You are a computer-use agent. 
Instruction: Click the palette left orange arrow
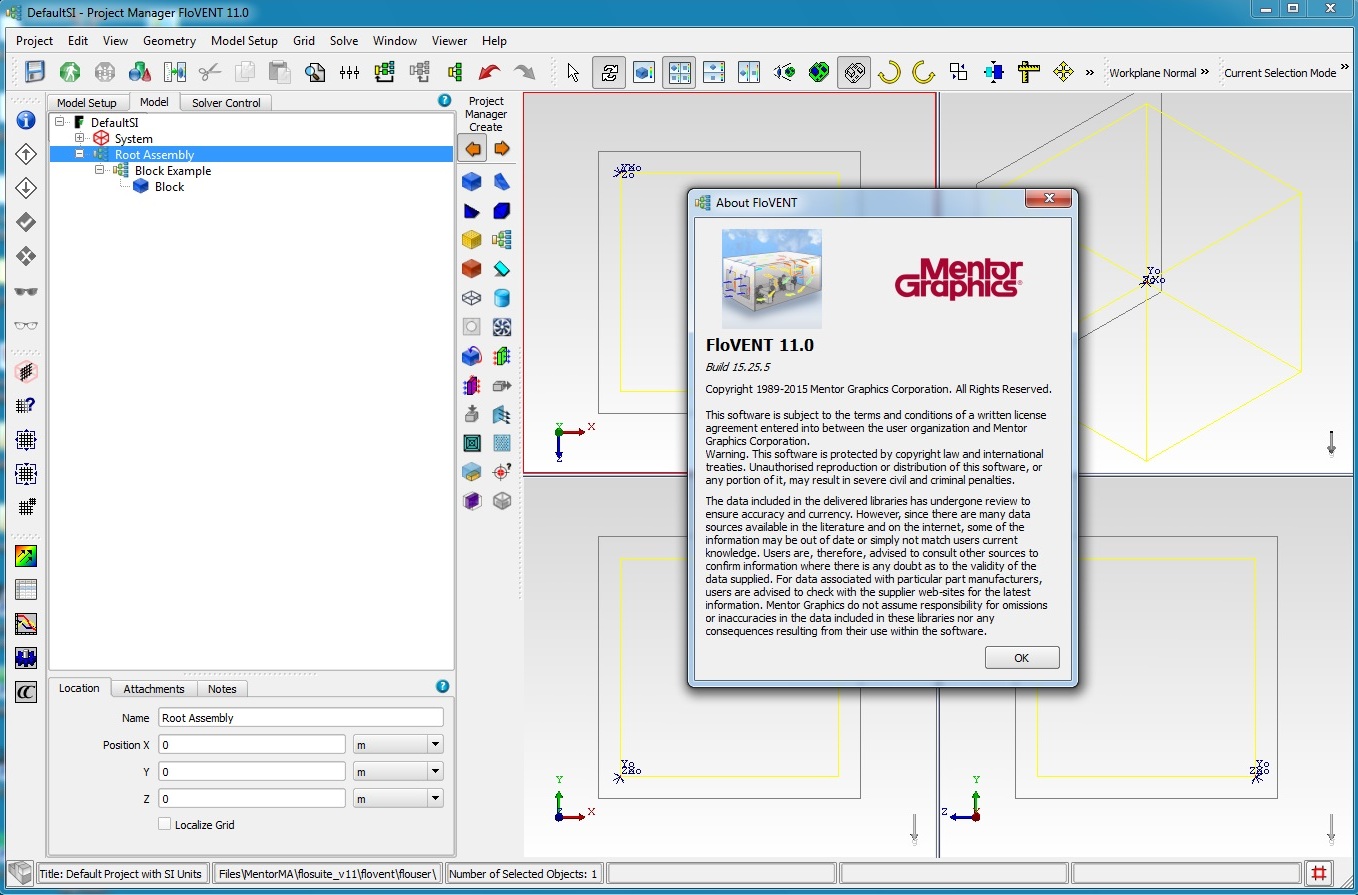[x=472, y=149]
